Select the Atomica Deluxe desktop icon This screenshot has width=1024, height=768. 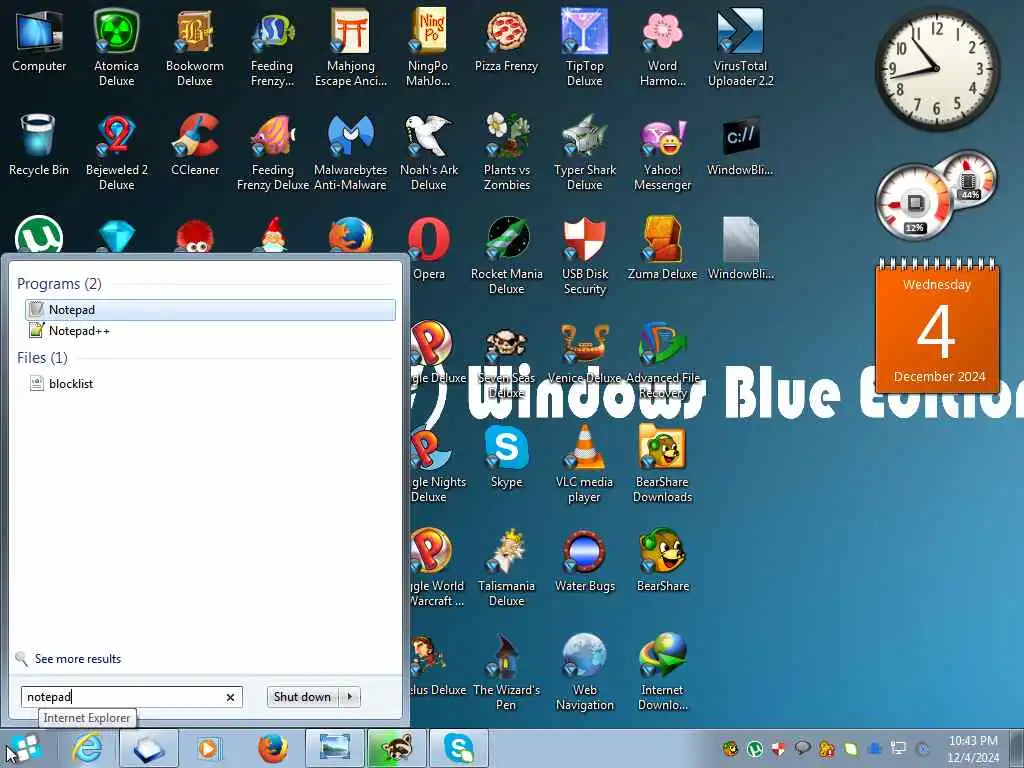coord(116,48)
